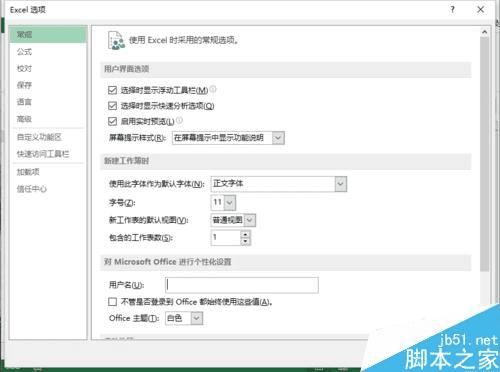Toggle 选择时显示浮动工具栏 checkbox
The image size is (500, 372).
[112, 90]
